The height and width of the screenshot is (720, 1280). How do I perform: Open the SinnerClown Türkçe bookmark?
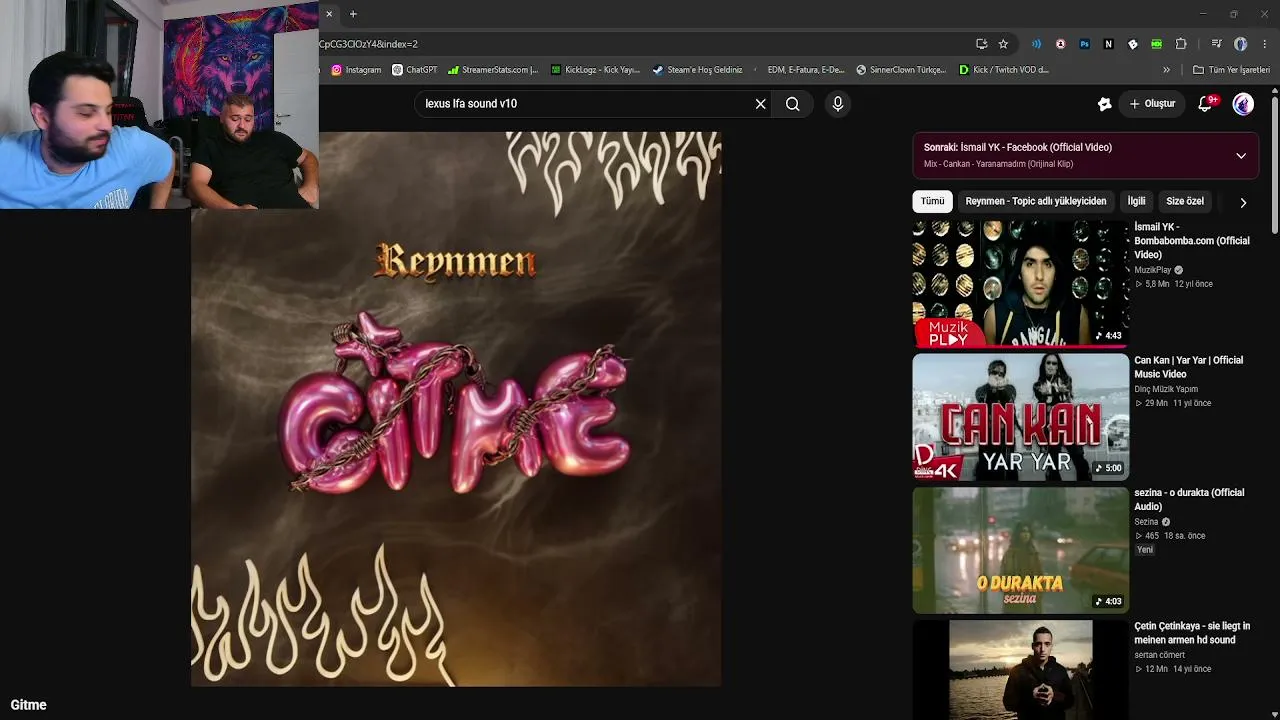click(901, 70)
